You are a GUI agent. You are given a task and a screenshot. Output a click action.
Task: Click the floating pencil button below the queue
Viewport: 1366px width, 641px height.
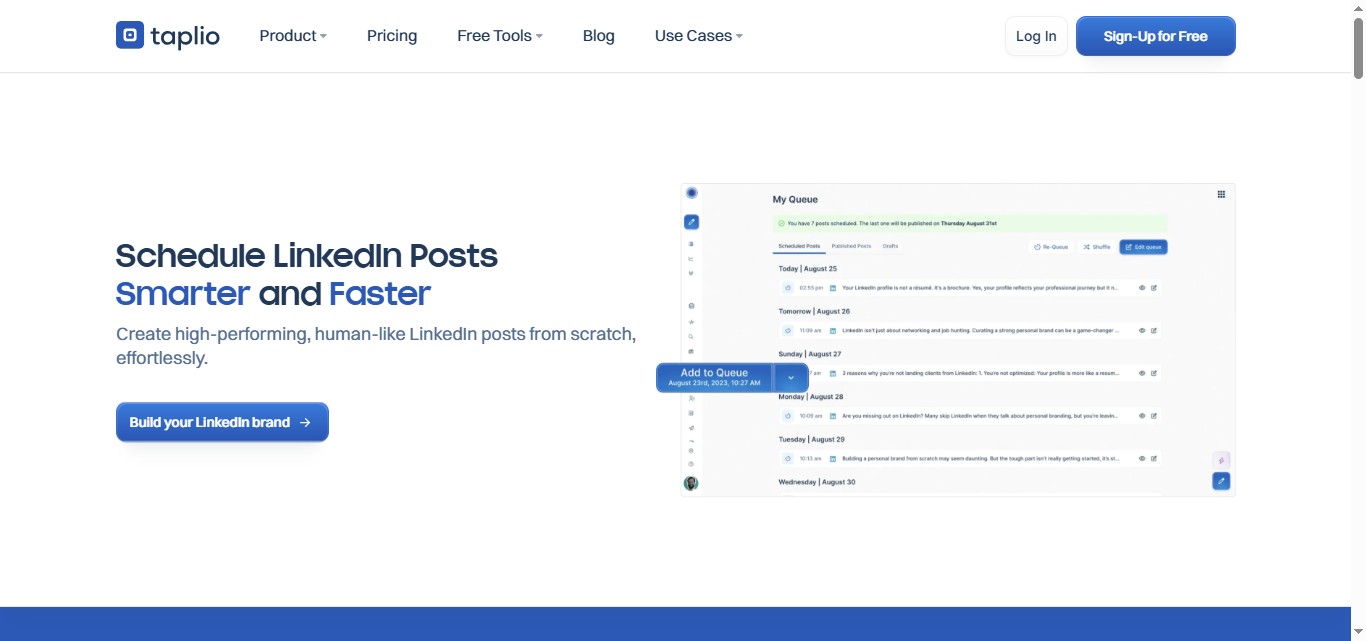click(x=1221, y=480)
